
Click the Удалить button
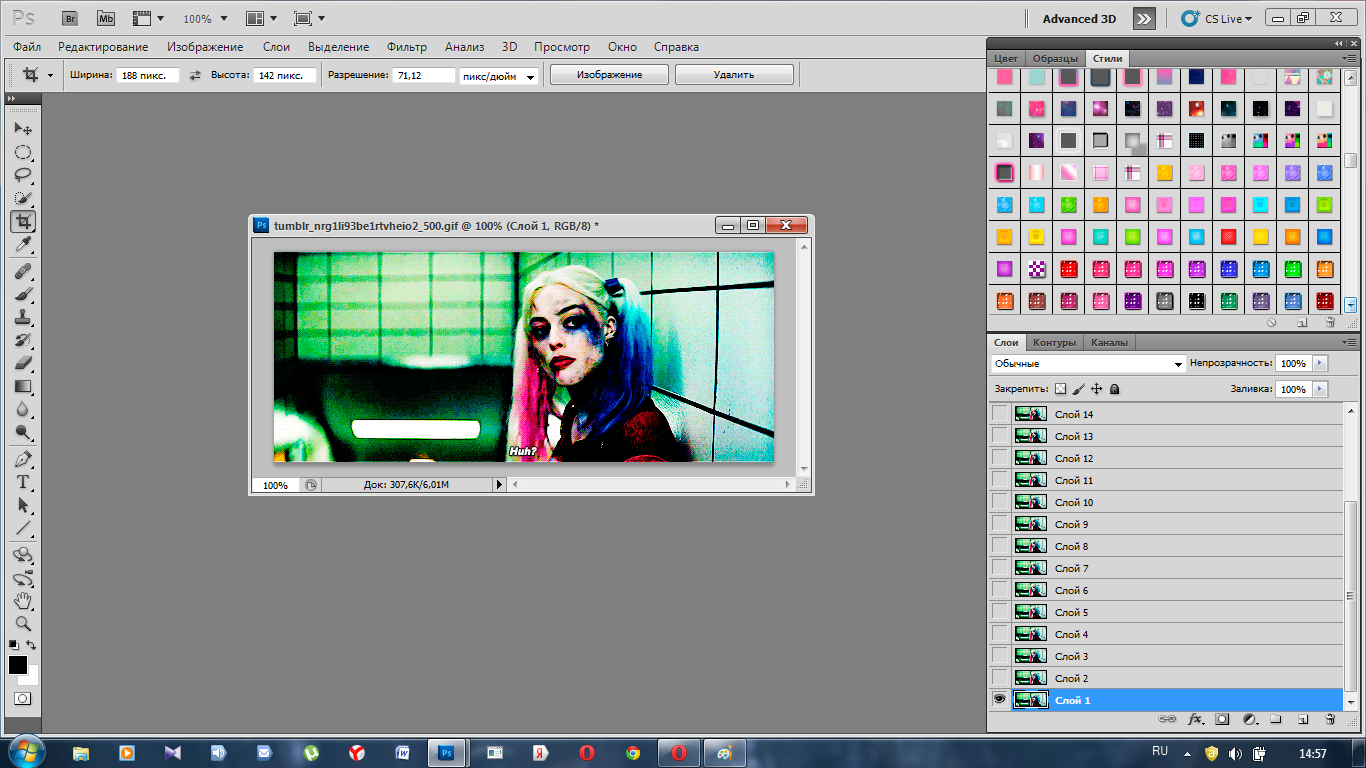click(734, 75)
